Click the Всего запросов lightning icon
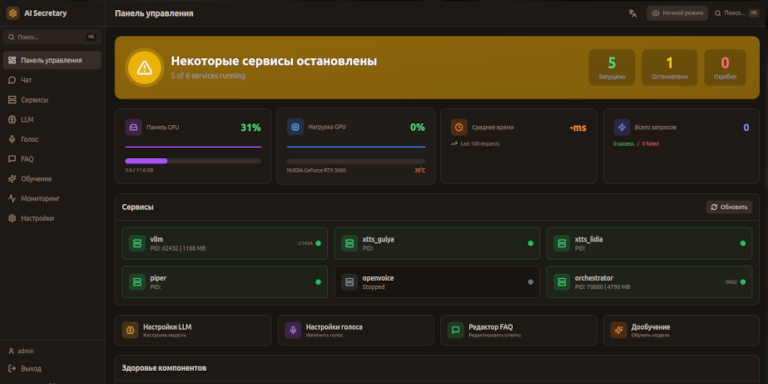The image size is (768, 384). [622, 127]
